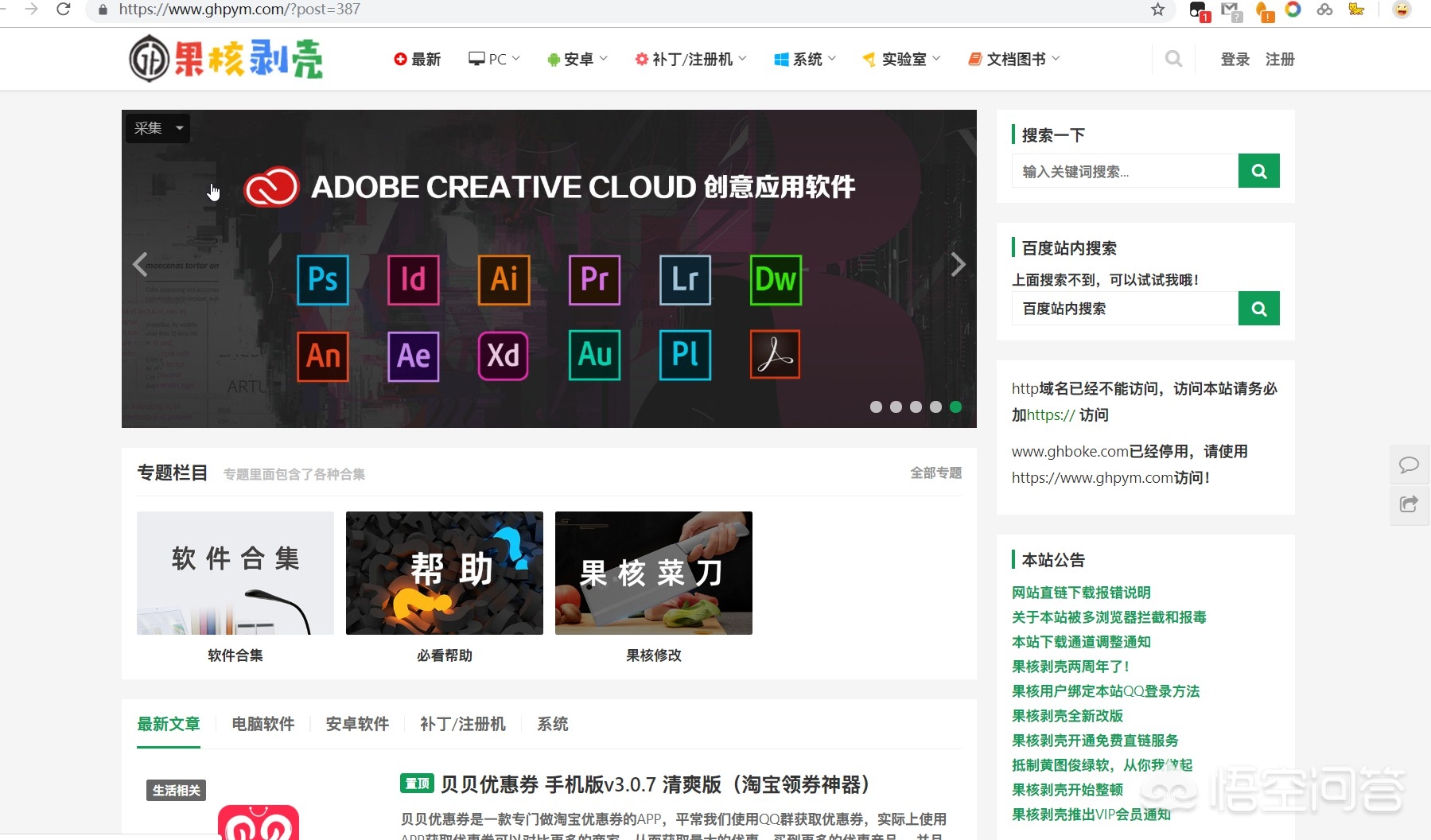The image size is (1431, 840).
Task: Open the emoji profile avatar in browser
Action: (1402, 10)
